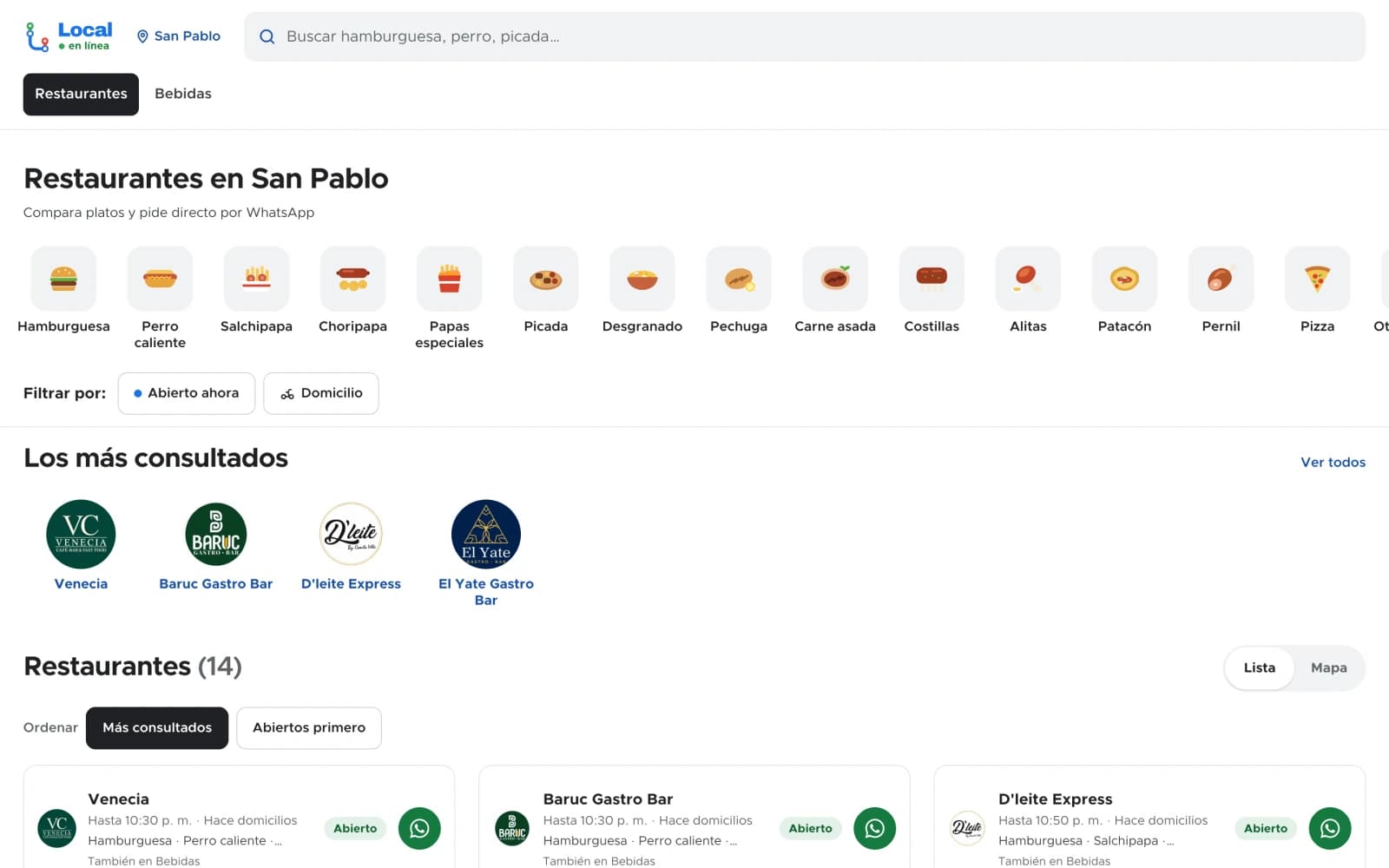Pick the Pechuga category icon

tap(739, 279)
